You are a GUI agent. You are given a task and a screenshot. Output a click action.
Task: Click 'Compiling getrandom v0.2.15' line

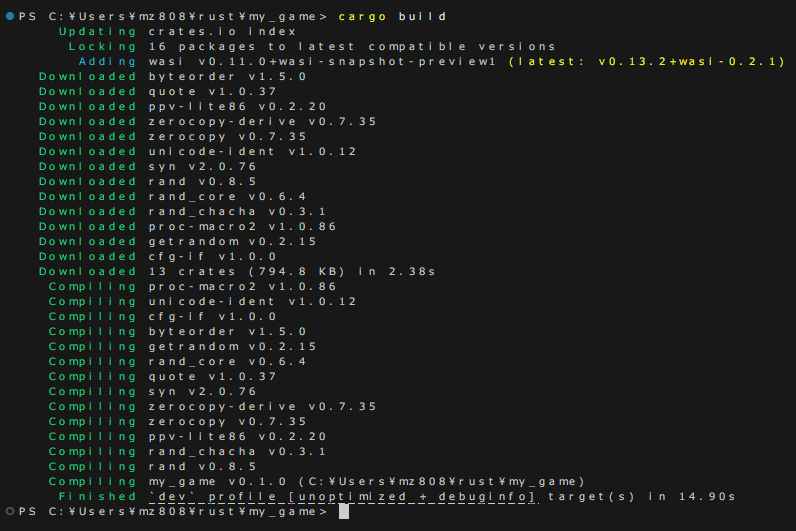coord(182,347)
